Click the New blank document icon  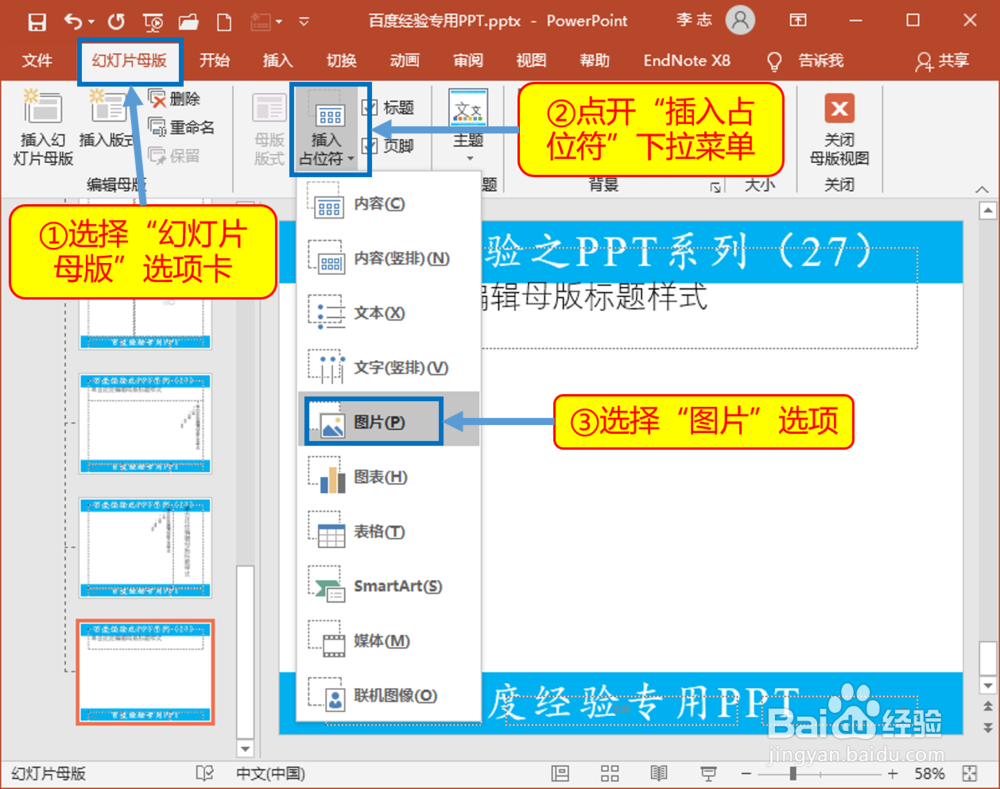click(224, 23)
